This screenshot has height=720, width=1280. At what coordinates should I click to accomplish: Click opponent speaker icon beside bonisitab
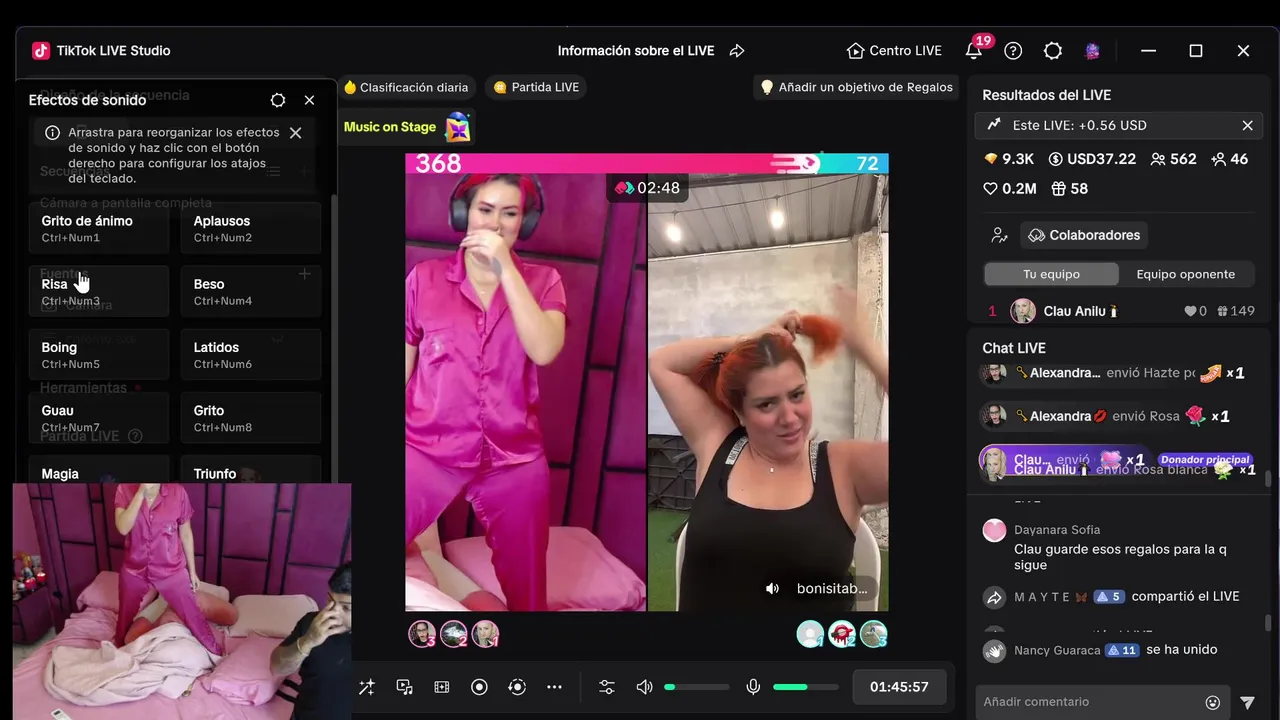772,589
